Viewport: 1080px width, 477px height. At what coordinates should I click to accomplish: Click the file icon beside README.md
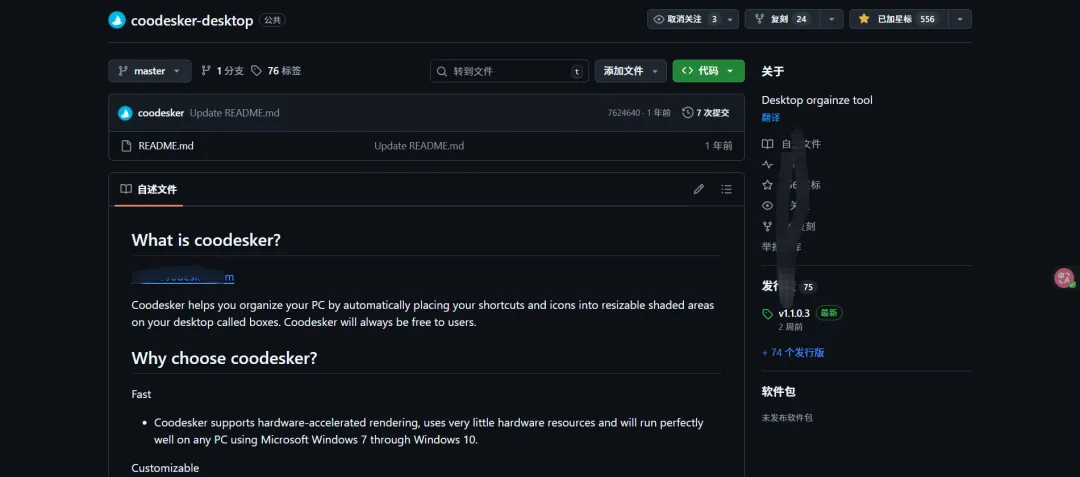point(125,146)
